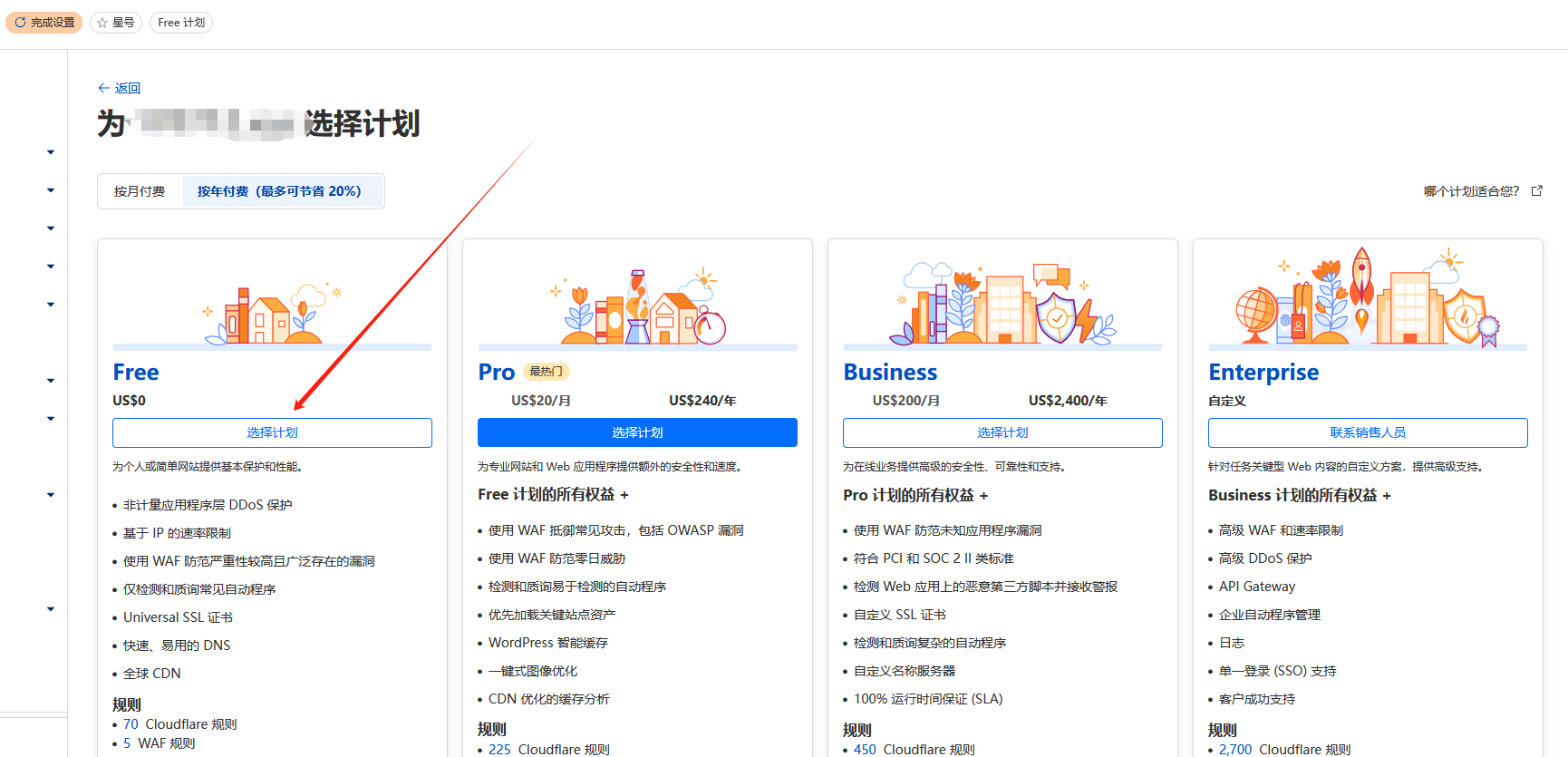Click 联系销售人员 under Enterprise
The image size is (1568, 757).
pos(1368,432)
